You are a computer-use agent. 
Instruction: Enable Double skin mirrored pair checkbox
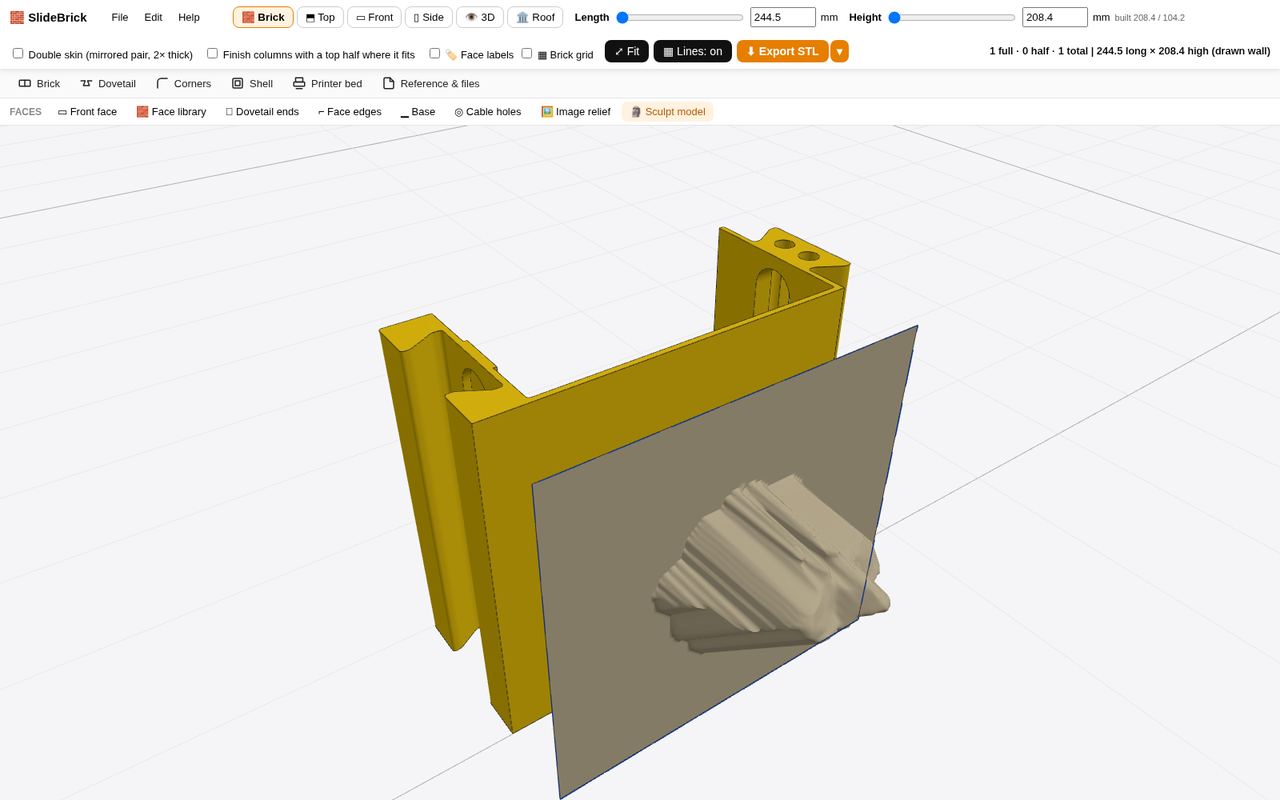18,53
